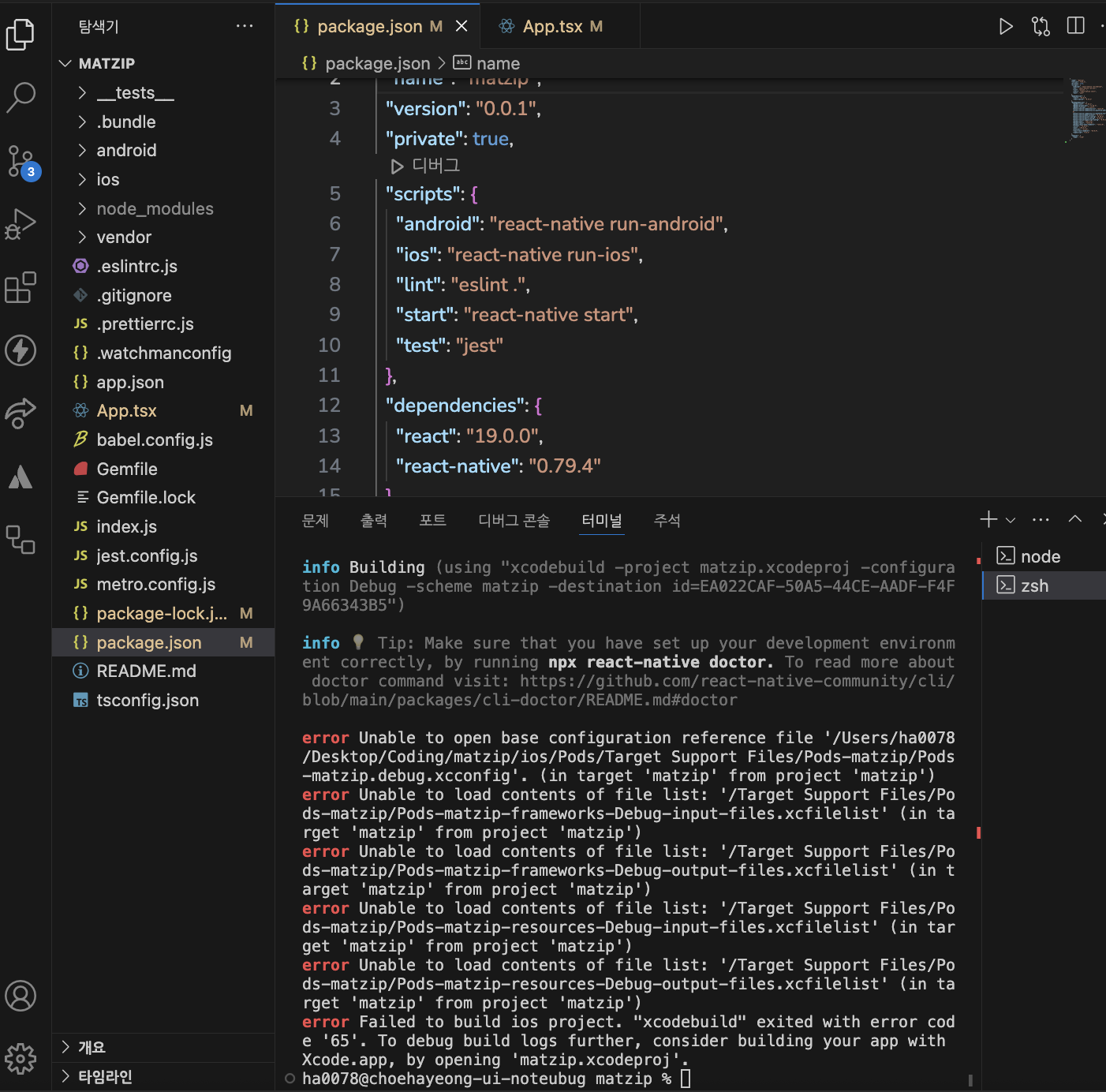The height and width of the screenshot is (1092, 1106).
Task: Open Gemfile in the explorer
Action: pos(163,469)
